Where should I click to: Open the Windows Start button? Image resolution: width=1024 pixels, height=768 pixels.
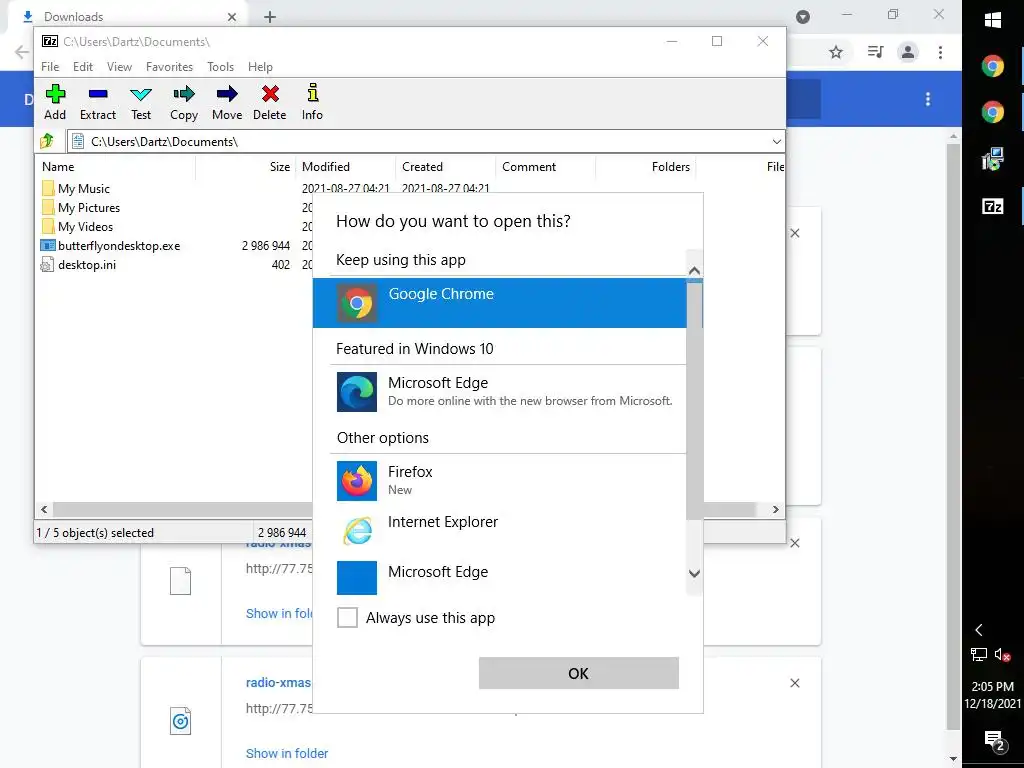(x=993, y=20)
